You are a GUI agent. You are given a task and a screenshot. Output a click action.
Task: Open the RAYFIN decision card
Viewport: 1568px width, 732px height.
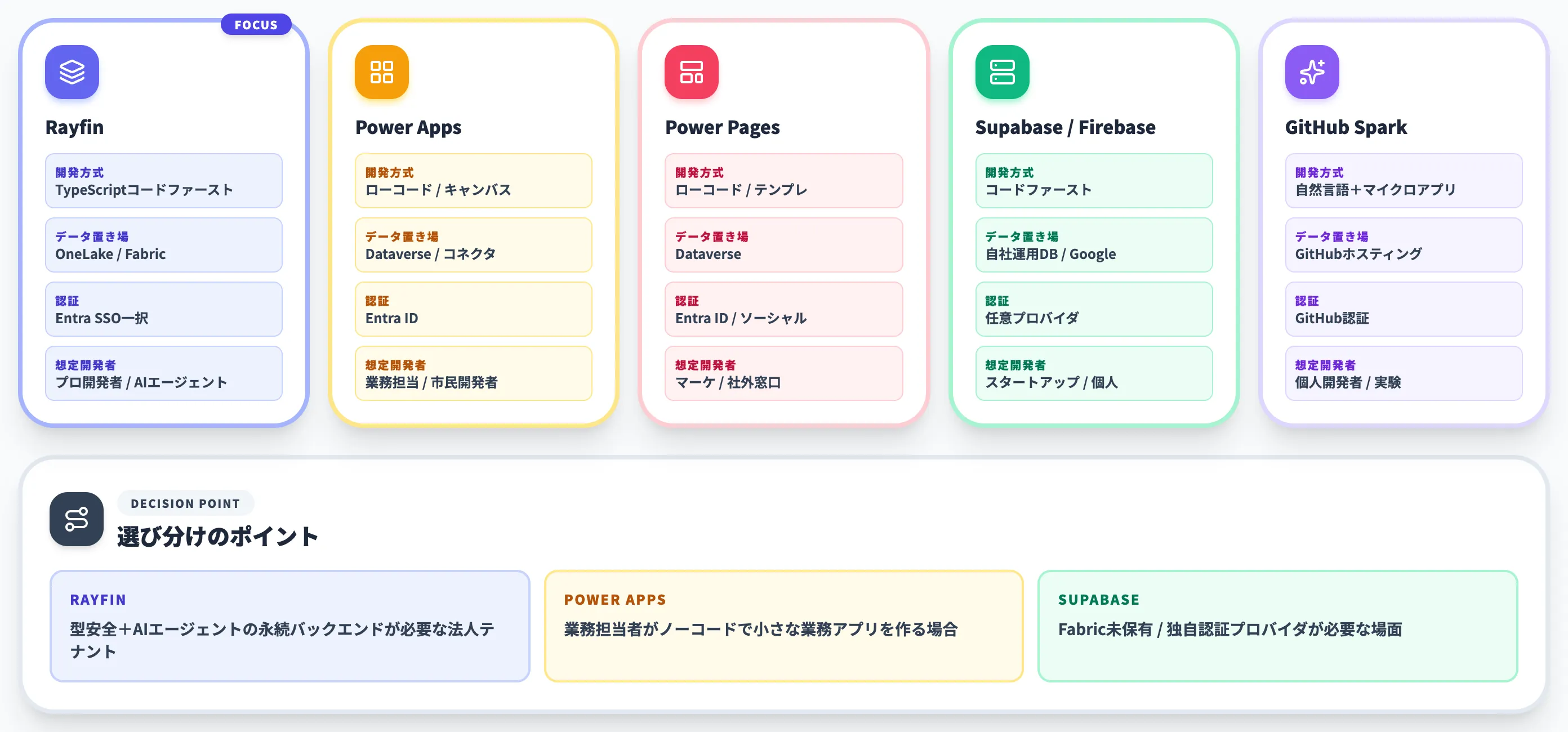(x=289, y=626)
